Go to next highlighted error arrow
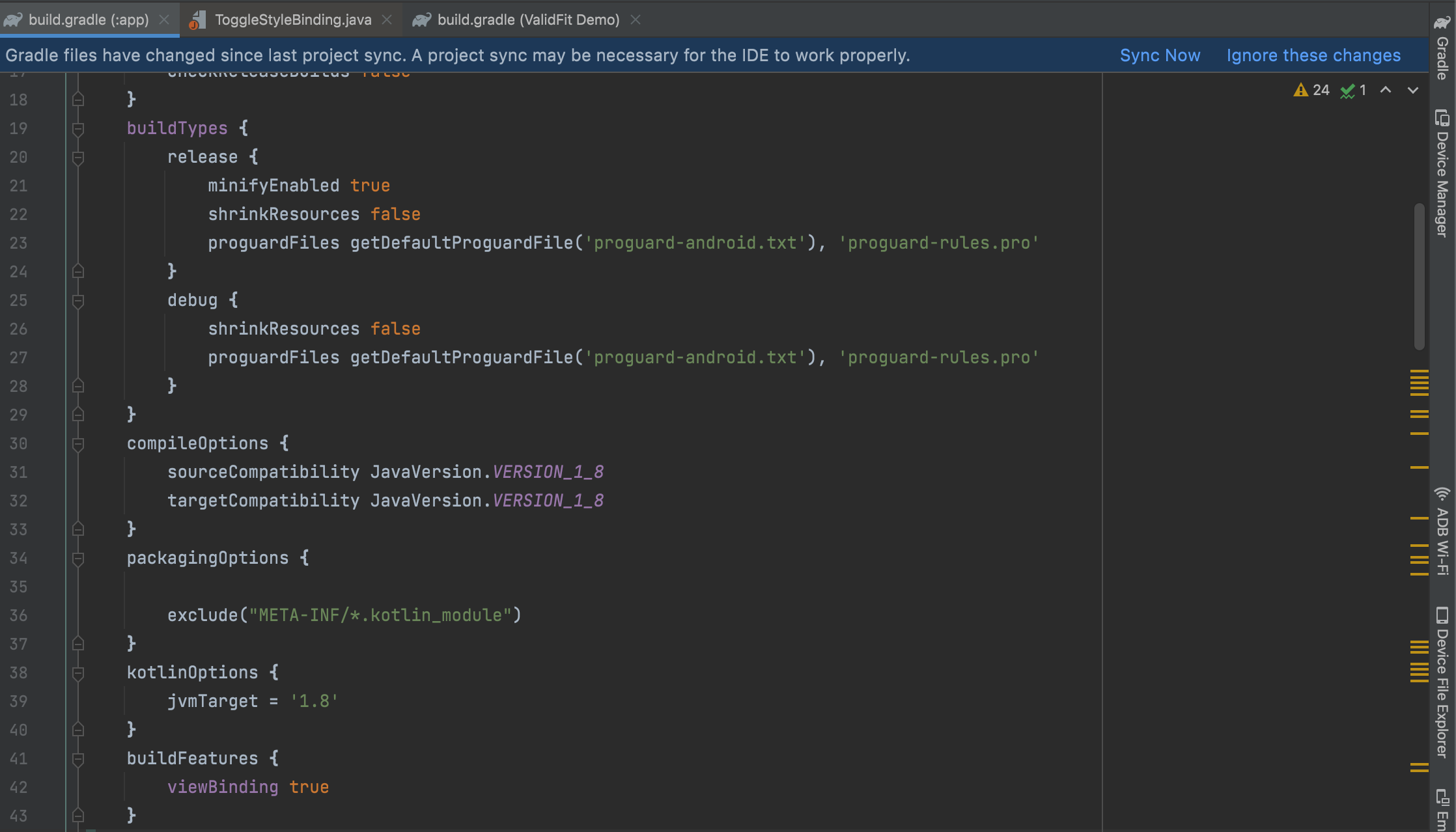Viewport: 1456px width, 832px height. pos(1412,90)
